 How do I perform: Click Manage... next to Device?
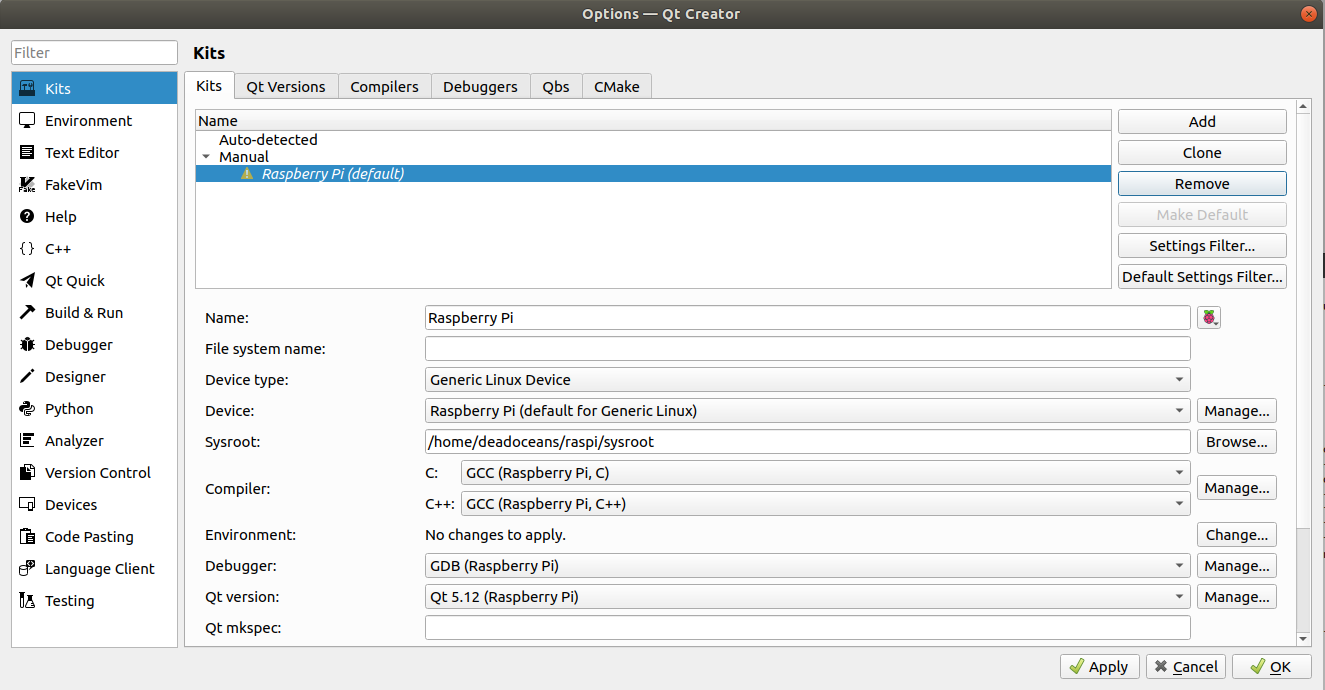point(1237,411)
